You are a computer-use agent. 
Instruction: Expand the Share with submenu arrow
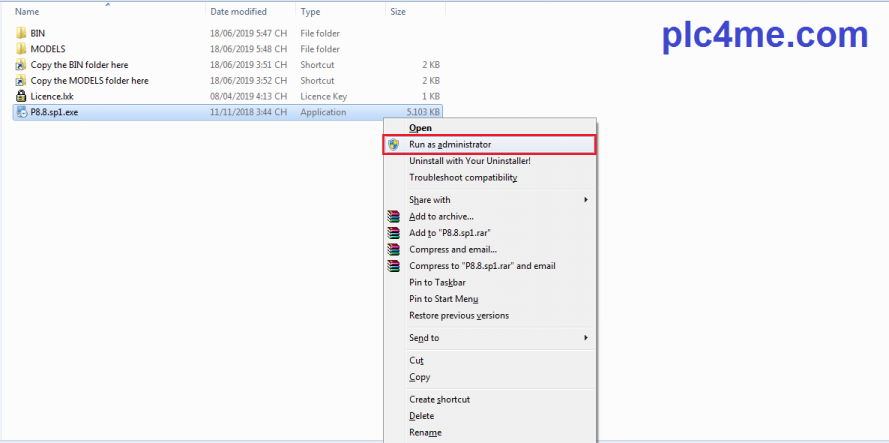[586, 200]
